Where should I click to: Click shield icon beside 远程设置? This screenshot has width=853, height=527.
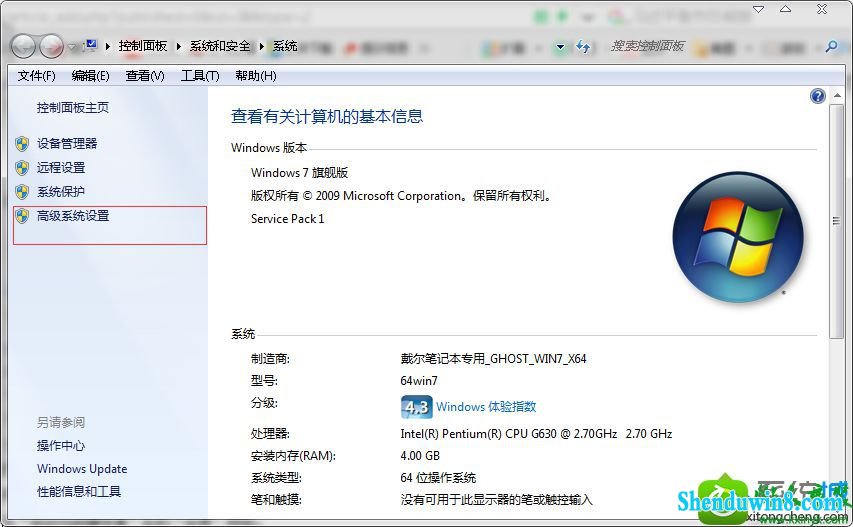coord(22,168)
